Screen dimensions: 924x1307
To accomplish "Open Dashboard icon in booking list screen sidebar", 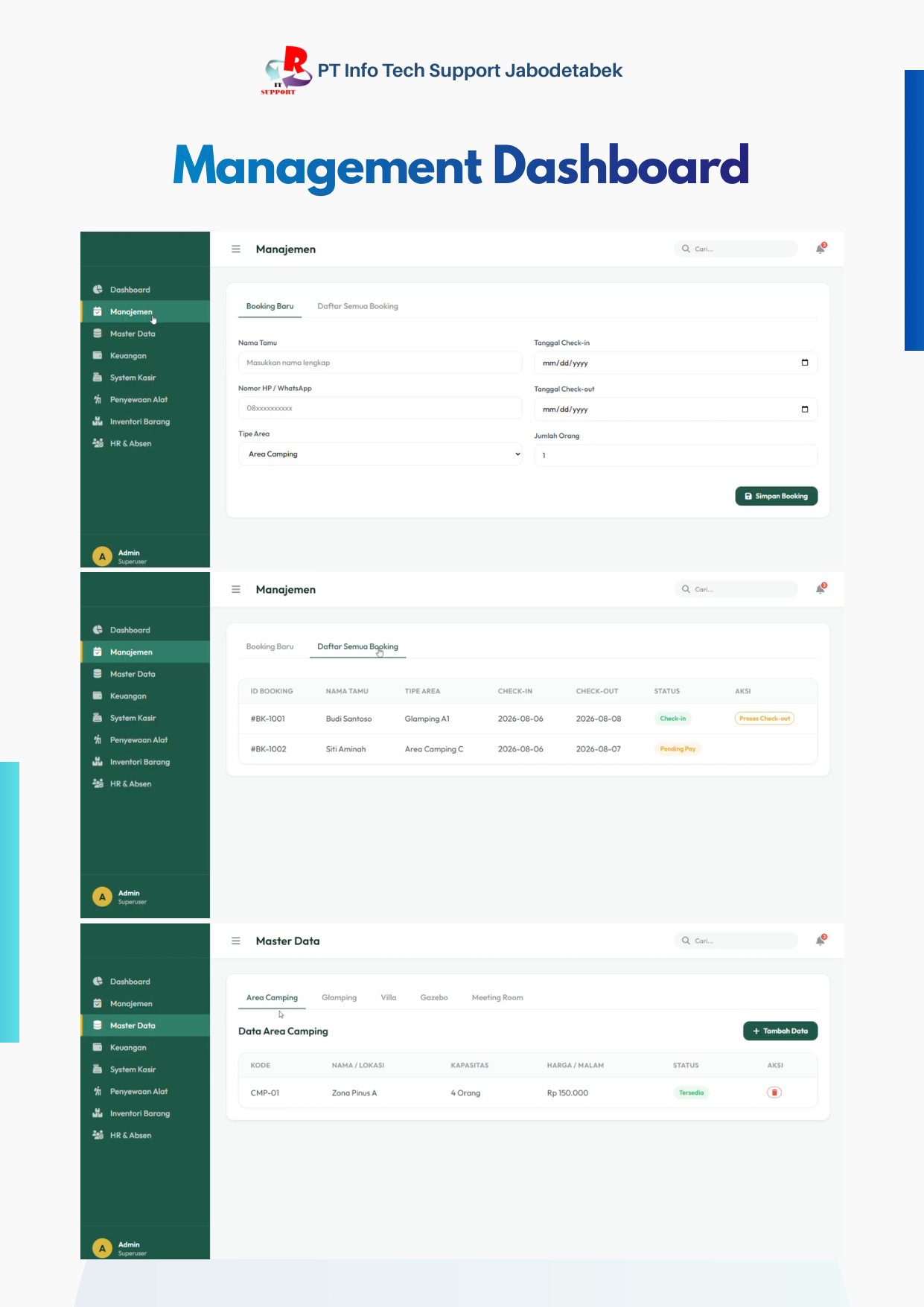I will (x=98, y=630).
